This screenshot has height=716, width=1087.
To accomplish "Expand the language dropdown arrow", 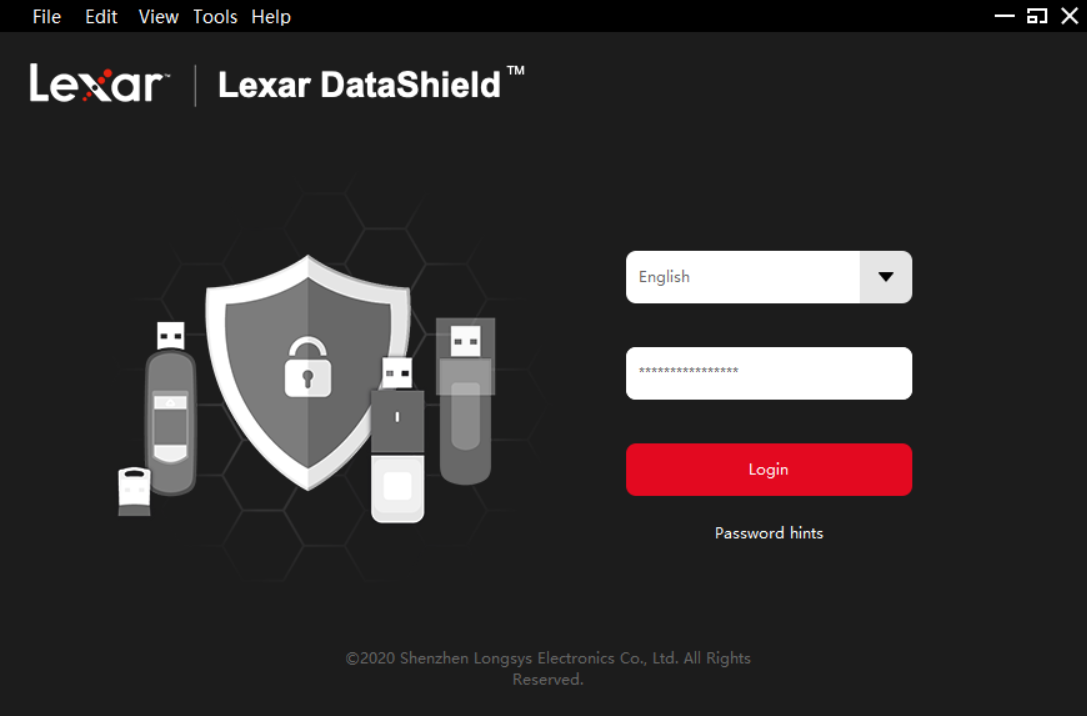I will 886,277.
